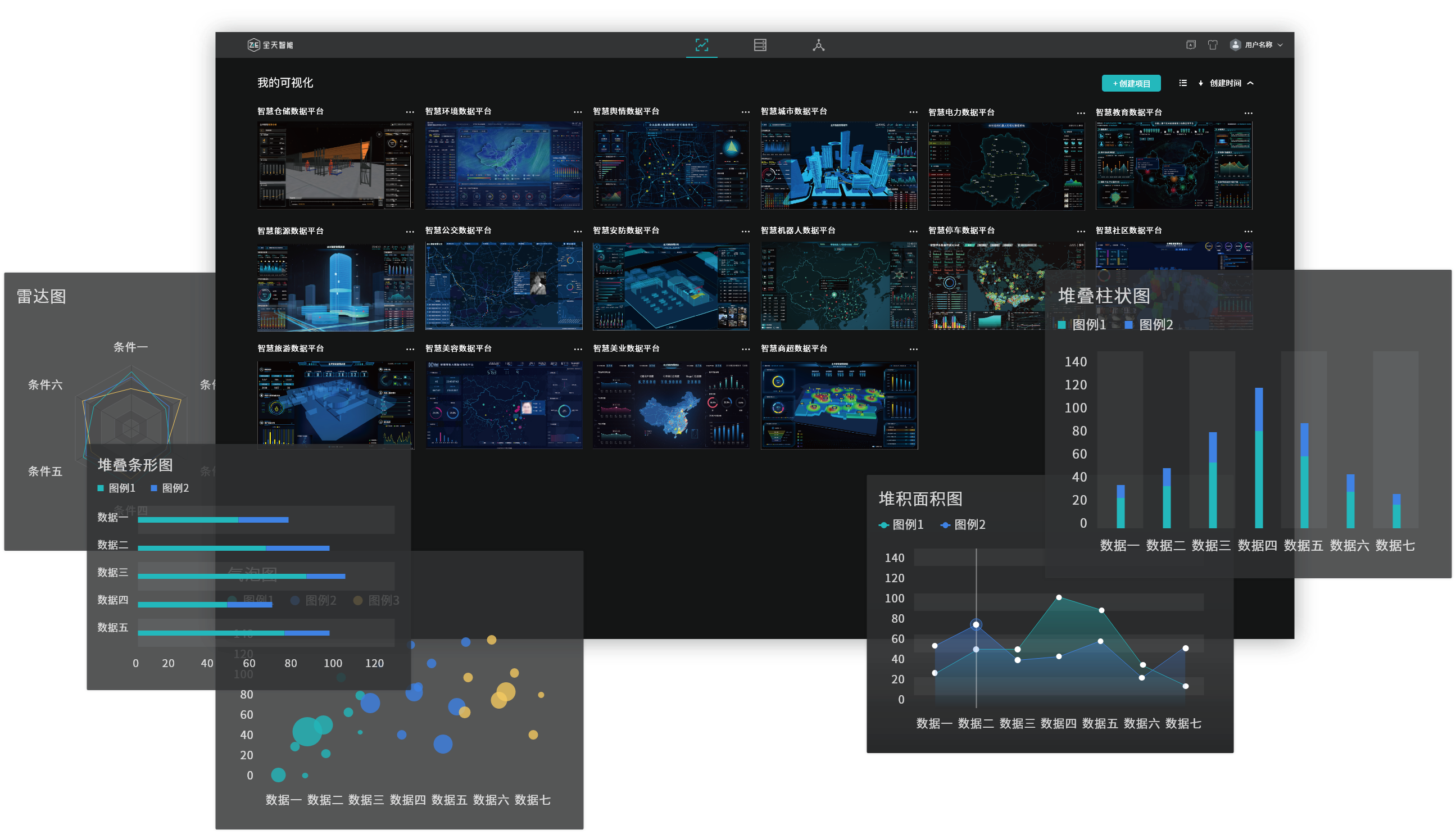
Task: Open the node topology tab icon
Action: [819, 45]
